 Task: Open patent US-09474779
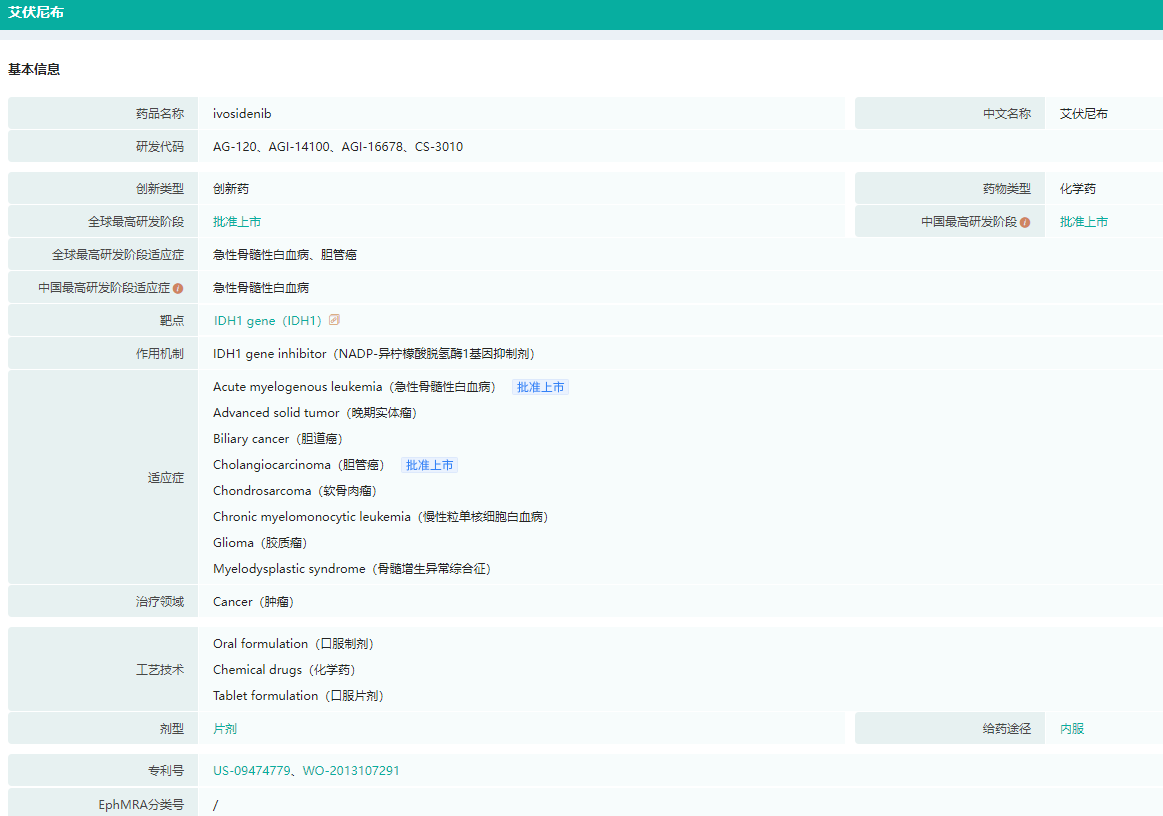pyautogui.click(x=251, y=771)
